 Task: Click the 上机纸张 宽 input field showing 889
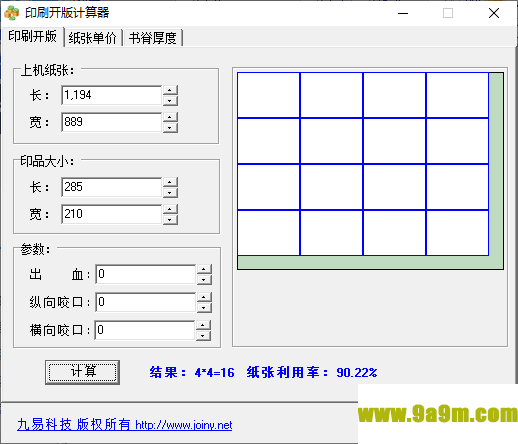pyautogui.click(x=112, y=122)
